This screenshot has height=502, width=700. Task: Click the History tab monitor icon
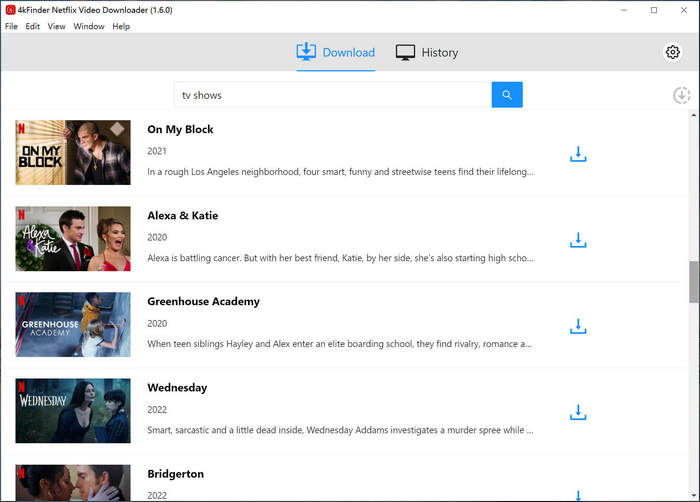coord(405,52)
